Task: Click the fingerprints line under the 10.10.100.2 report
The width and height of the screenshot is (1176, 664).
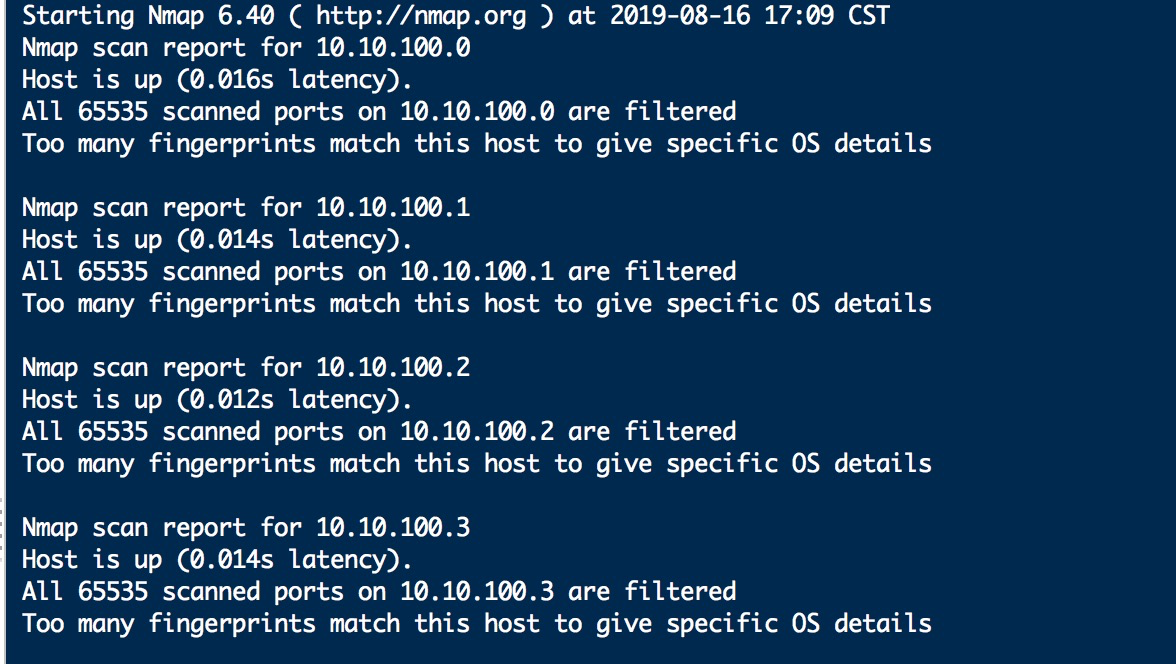Action: (476, 464)
